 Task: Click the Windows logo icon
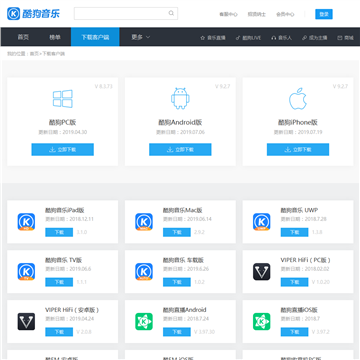click(62, 99)
